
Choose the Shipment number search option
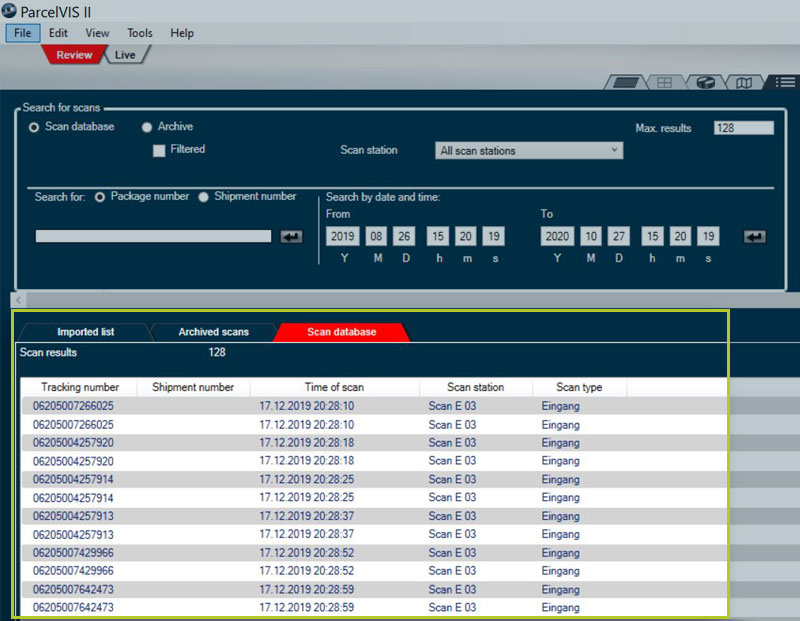(204, 197)
